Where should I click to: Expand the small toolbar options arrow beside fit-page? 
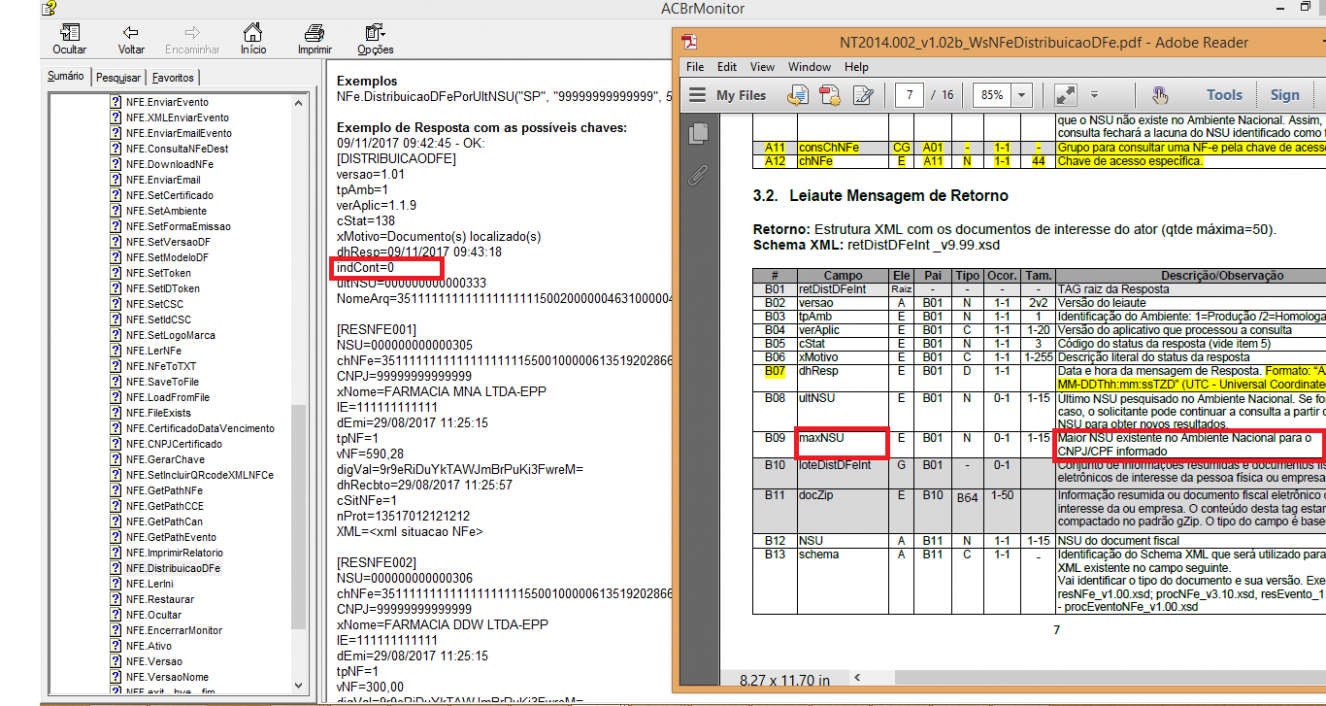[1094, 95]
